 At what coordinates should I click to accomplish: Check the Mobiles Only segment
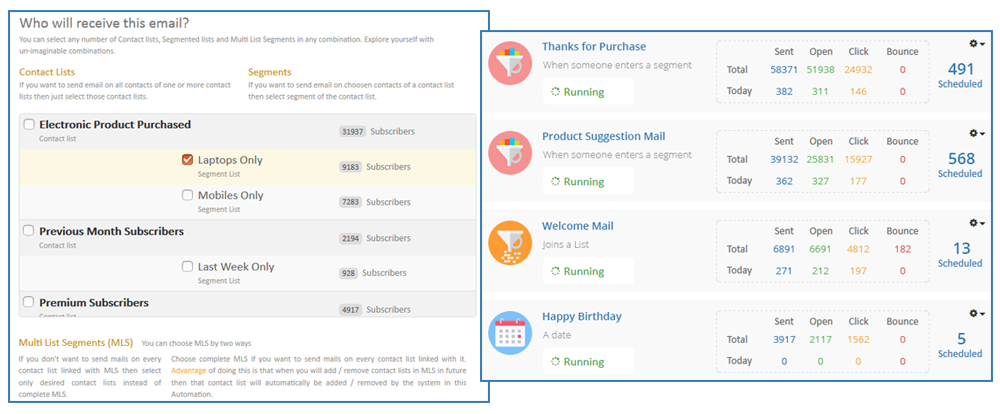(188, 195)
